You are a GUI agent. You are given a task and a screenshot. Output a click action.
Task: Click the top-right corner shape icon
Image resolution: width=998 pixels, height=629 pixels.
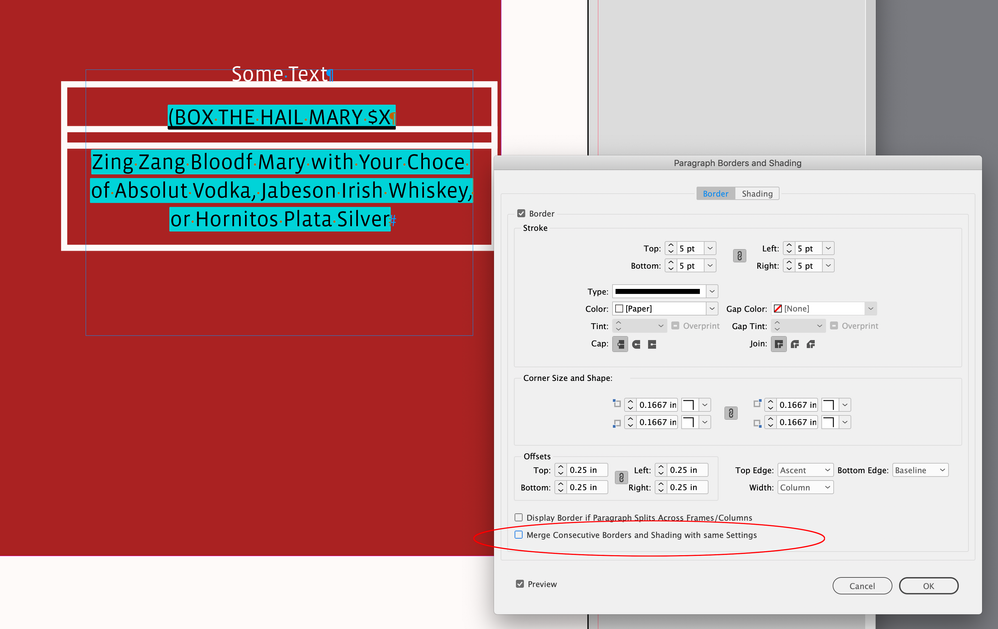[x=828, y=405]
